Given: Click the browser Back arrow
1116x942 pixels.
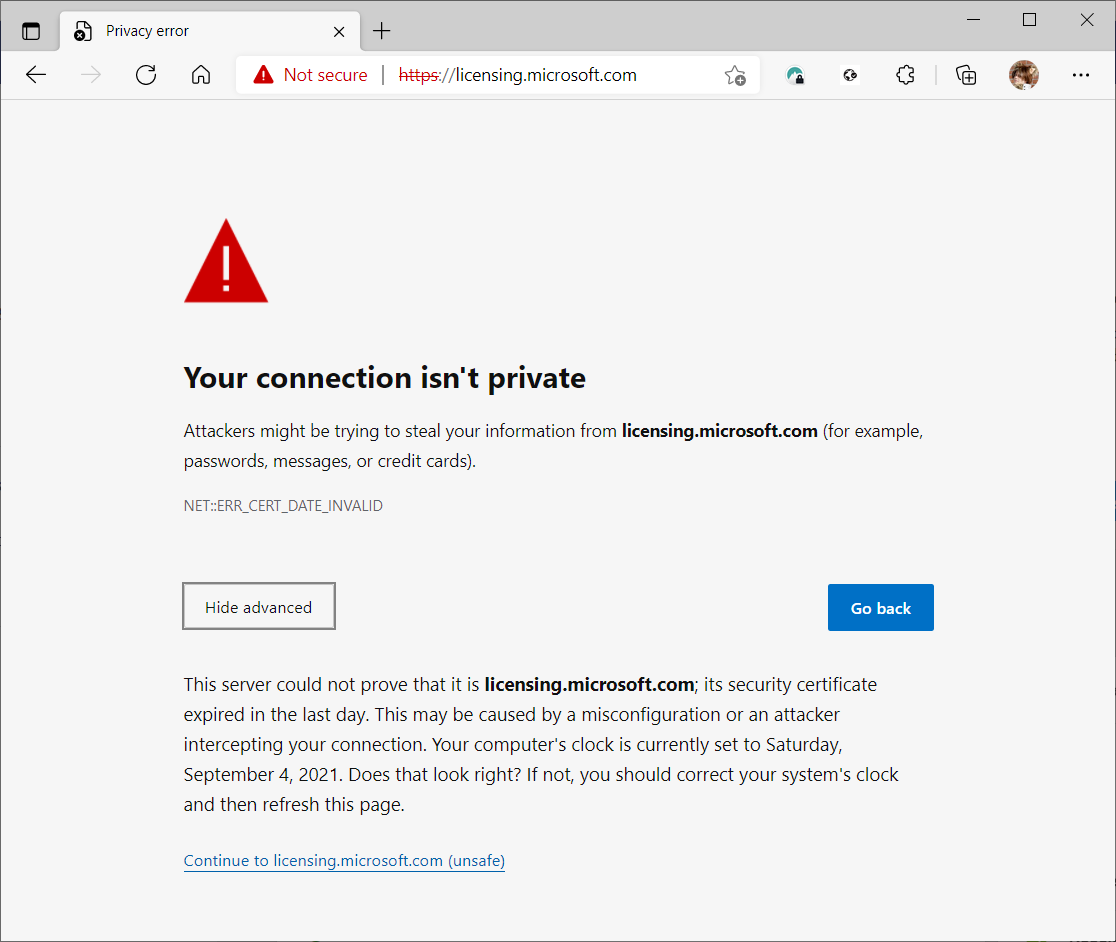Looking at the screenshot, I should 37,75.
